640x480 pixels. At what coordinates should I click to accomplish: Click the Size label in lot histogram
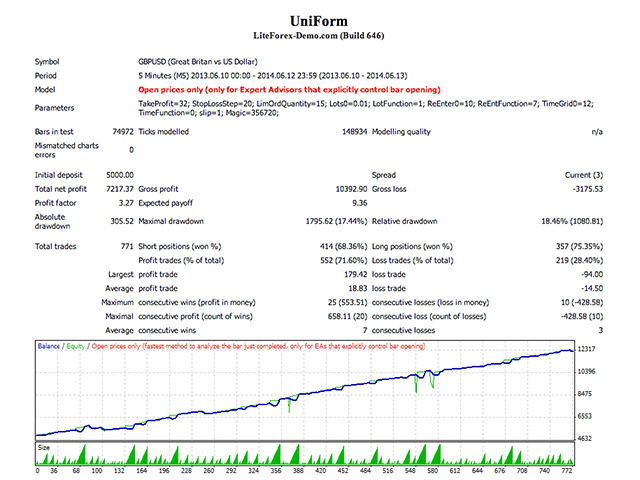tap(43, 448)
